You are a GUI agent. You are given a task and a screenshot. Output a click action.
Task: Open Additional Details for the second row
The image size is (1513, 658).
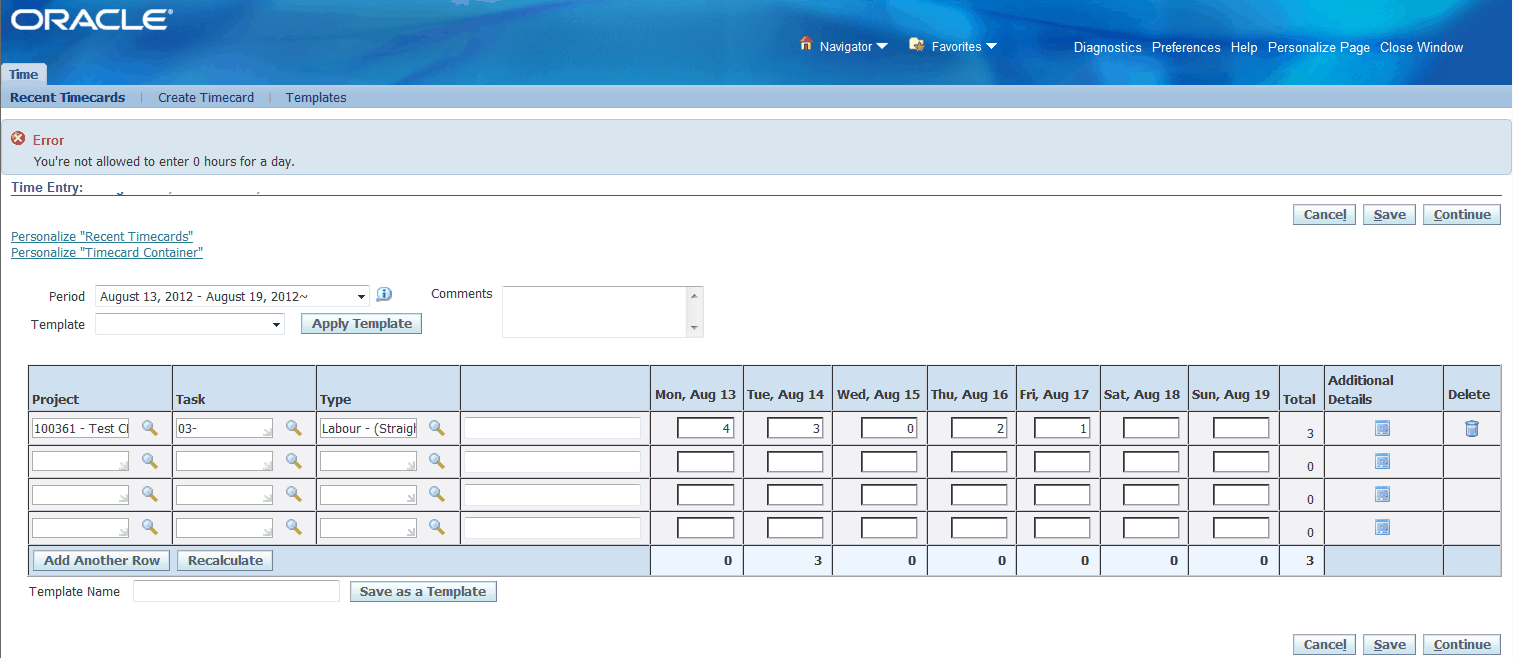pyautogui.click(x=1382, y=461)
